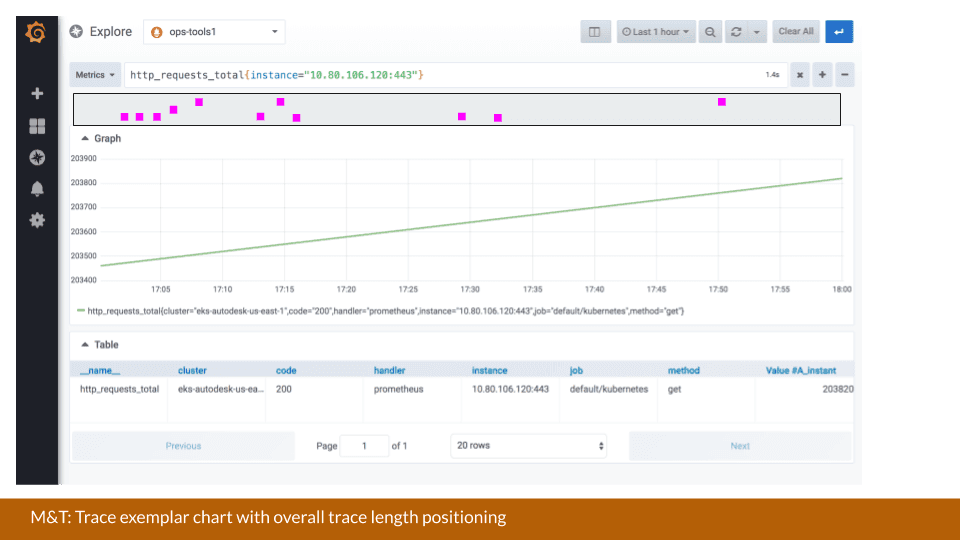Add a query row with plus button
Viewport: 960px width, 540px height.
click(822, 75)
